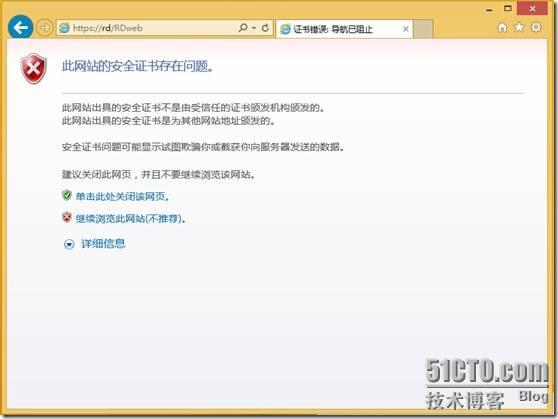Go back with the blue back arrow

point(20,27)
